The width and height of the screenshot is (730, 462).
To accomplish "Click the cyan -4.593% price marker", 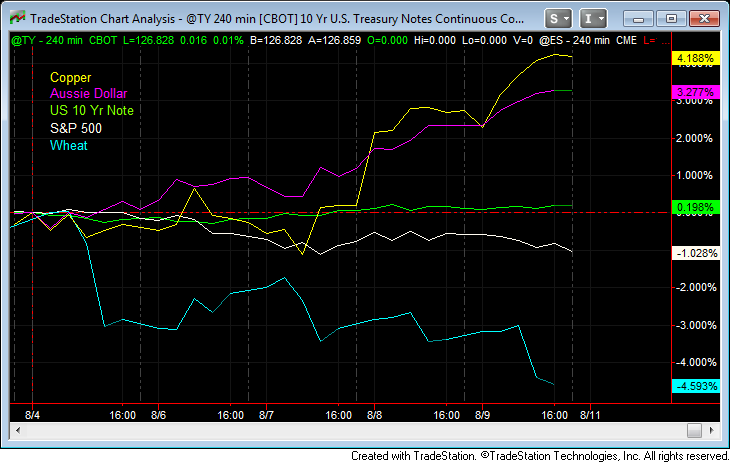I will [x=696, y=386].
